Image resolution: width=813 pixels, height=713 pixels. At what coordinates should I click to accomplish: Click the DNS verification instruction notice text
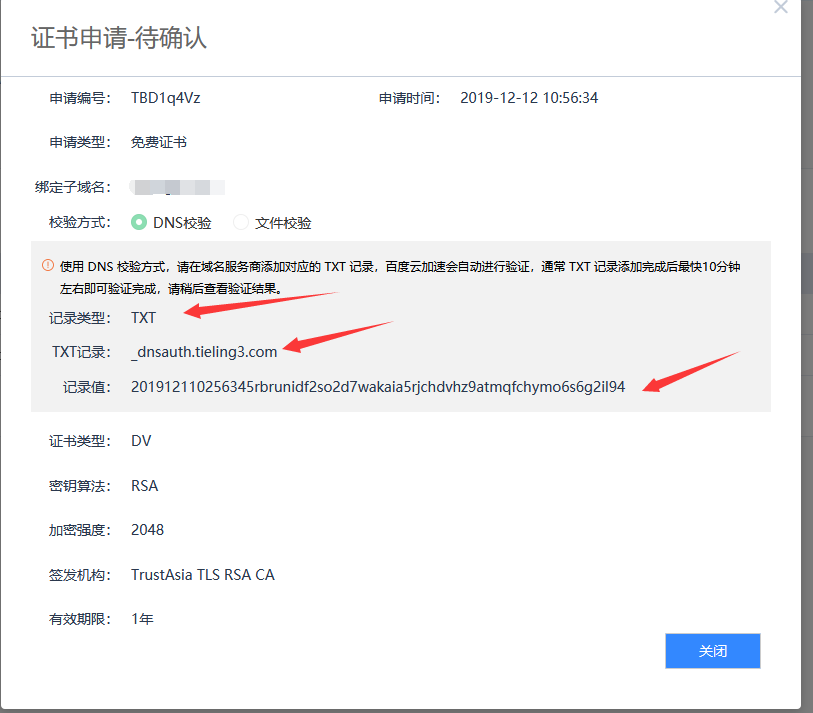coord(400,267)
